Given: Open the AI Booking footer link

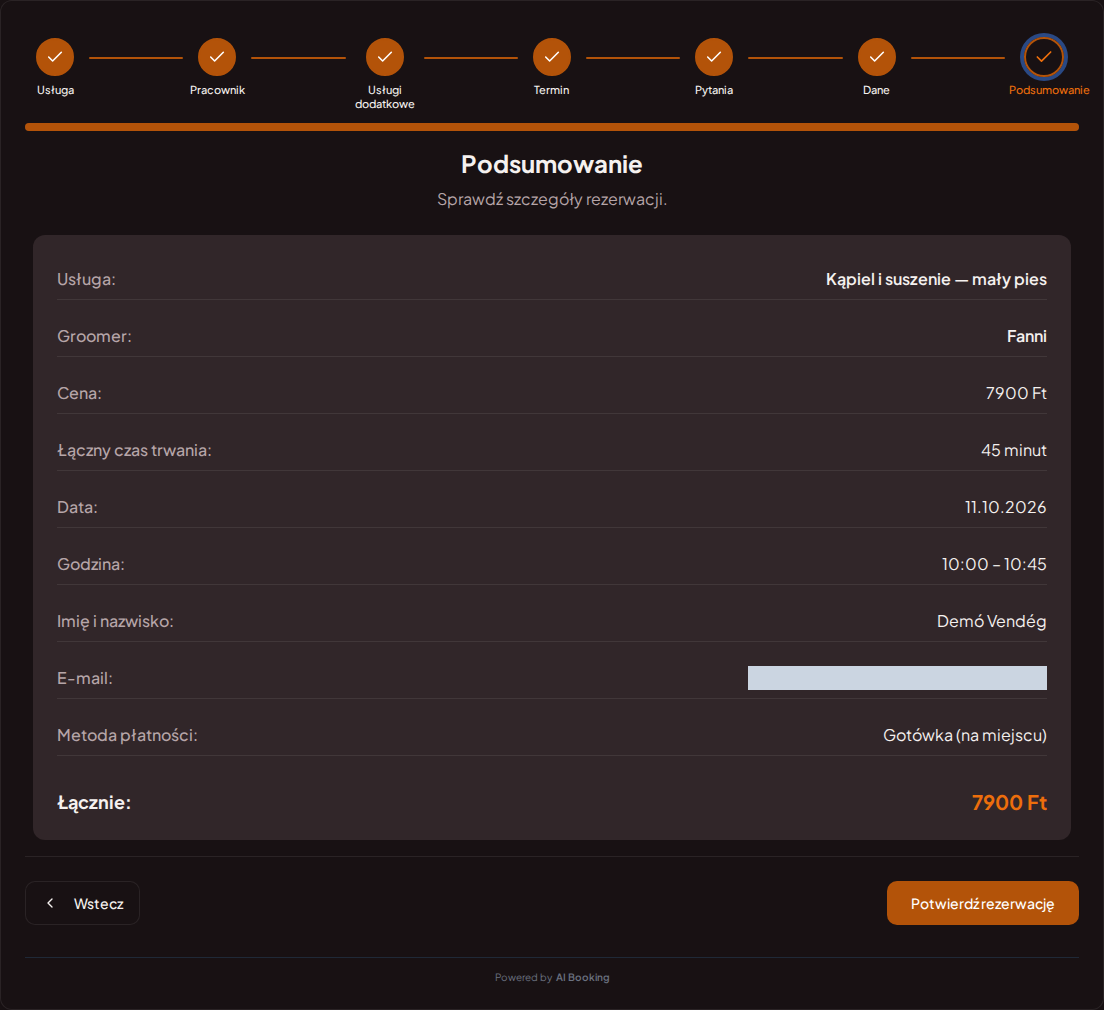Looking at the screenshot, I should [x=582, y=978].
